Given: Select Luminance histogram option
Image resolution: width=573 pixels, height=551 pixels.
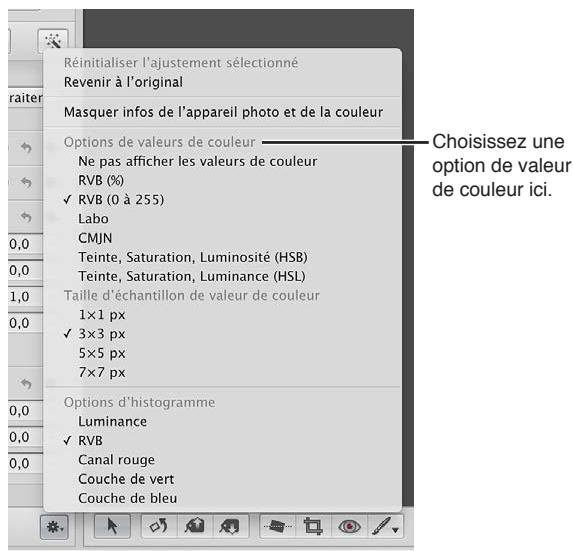Looking at the screenshot, I should tap(222, 422).
